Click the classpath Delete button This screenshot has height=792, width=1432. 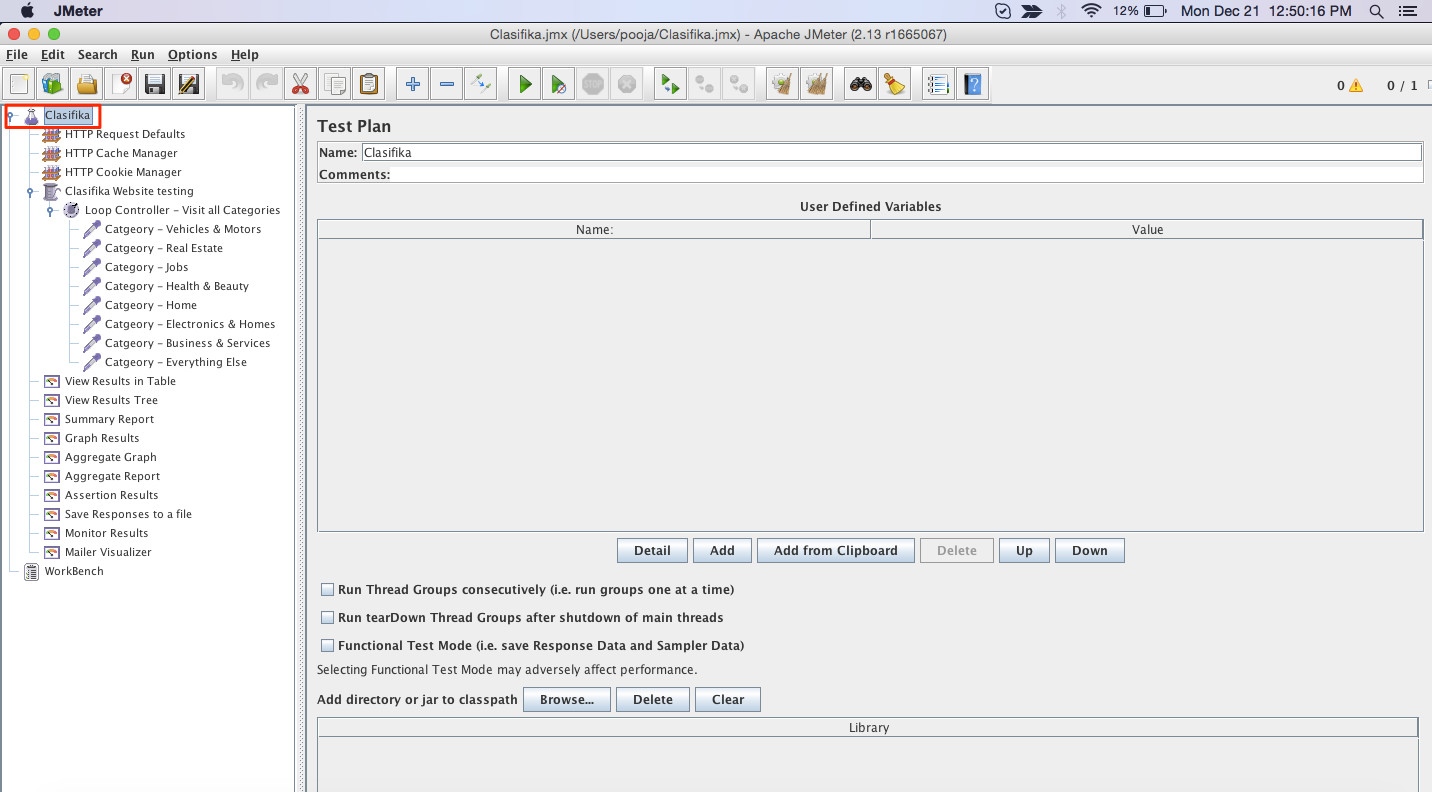click(653, 700)
